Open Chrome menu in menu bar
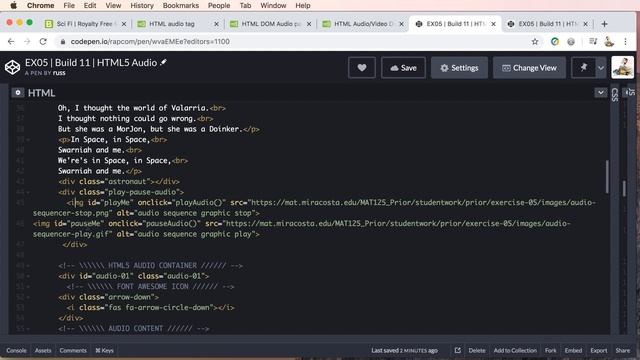Screen dimensions: 640x360 [x=40, y=5]
